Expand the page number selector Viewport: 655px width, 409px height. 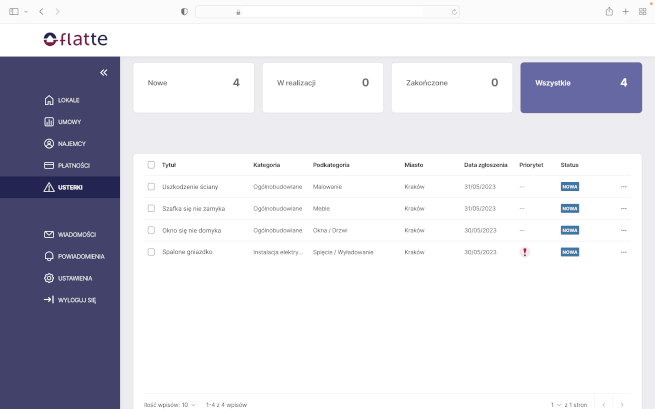click(558, 405)
